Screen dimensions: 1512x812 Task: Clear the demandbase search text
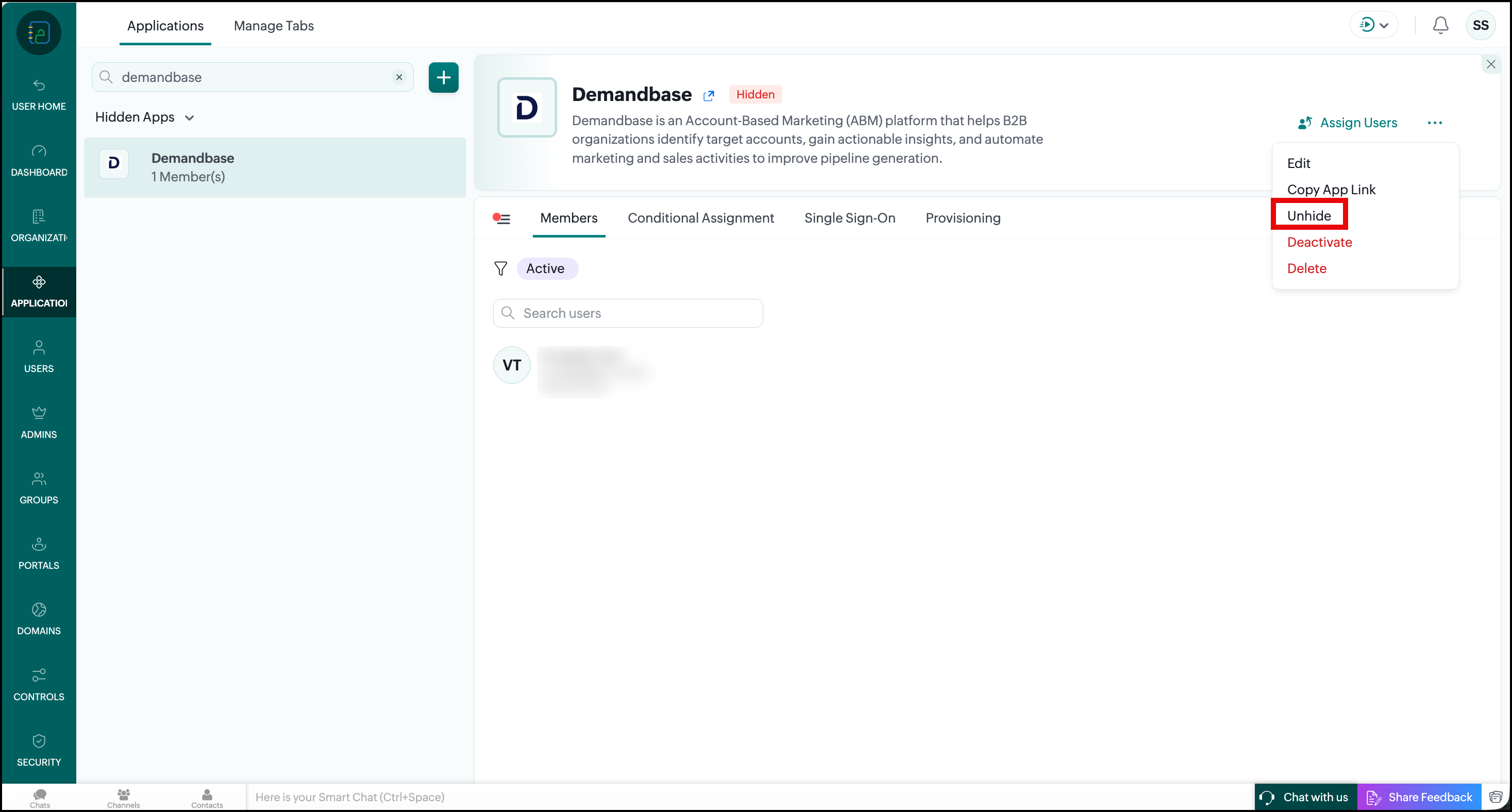399,77
